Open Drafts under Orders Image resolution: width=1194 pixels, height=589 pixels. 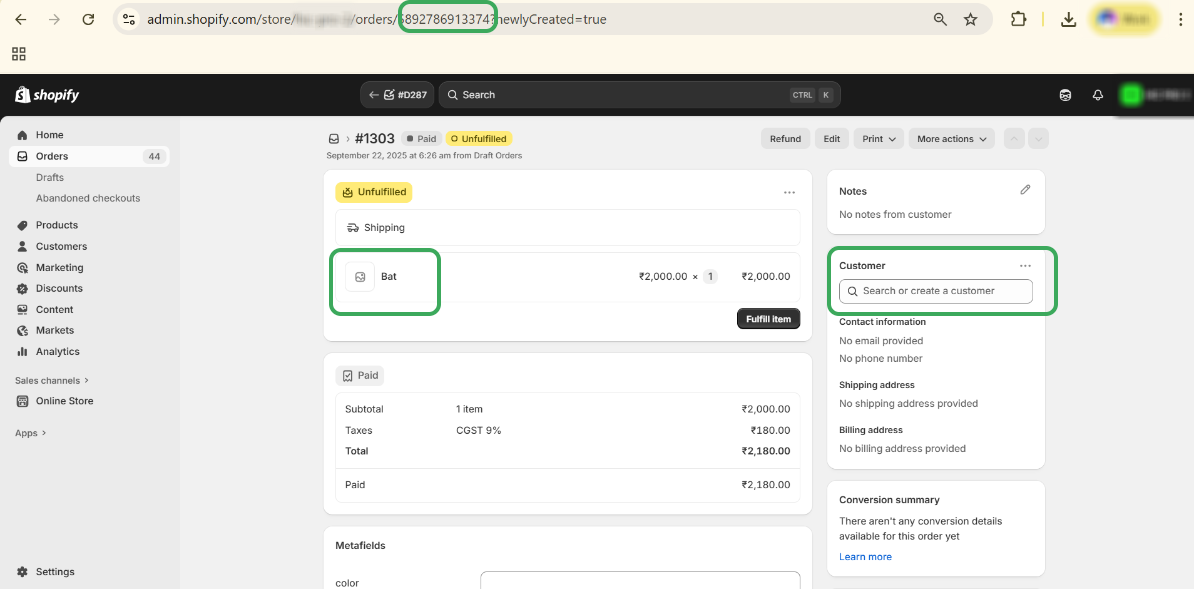click(49, 178)
